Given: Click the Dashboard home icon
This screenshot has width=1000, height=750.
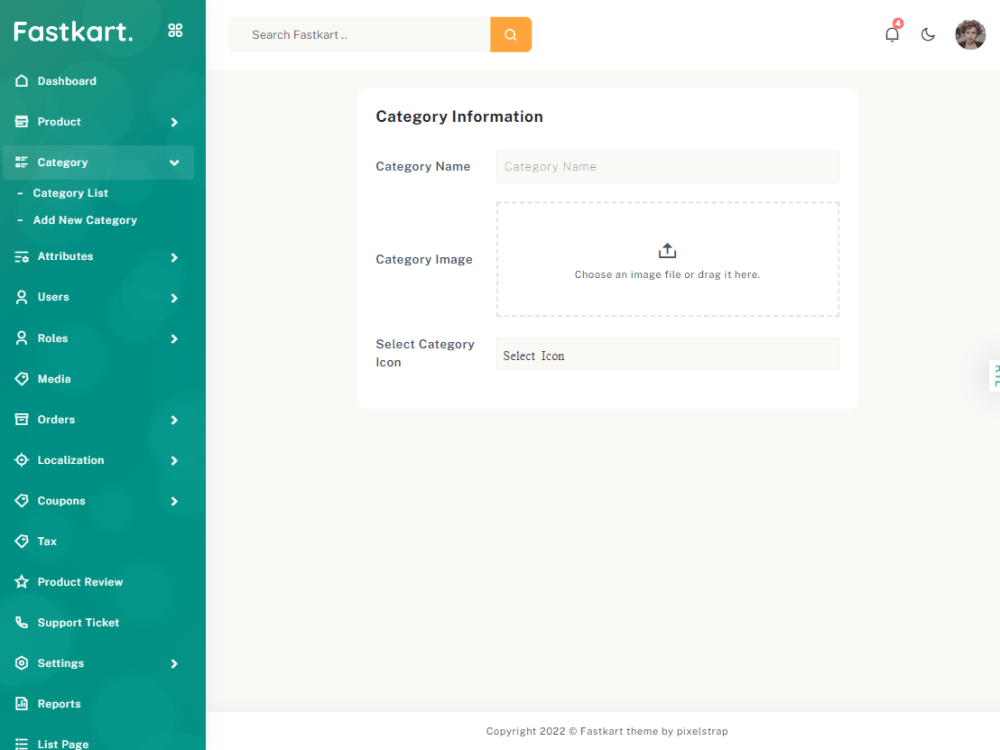Looking at the screenshot, I should [x=22, y=81].
